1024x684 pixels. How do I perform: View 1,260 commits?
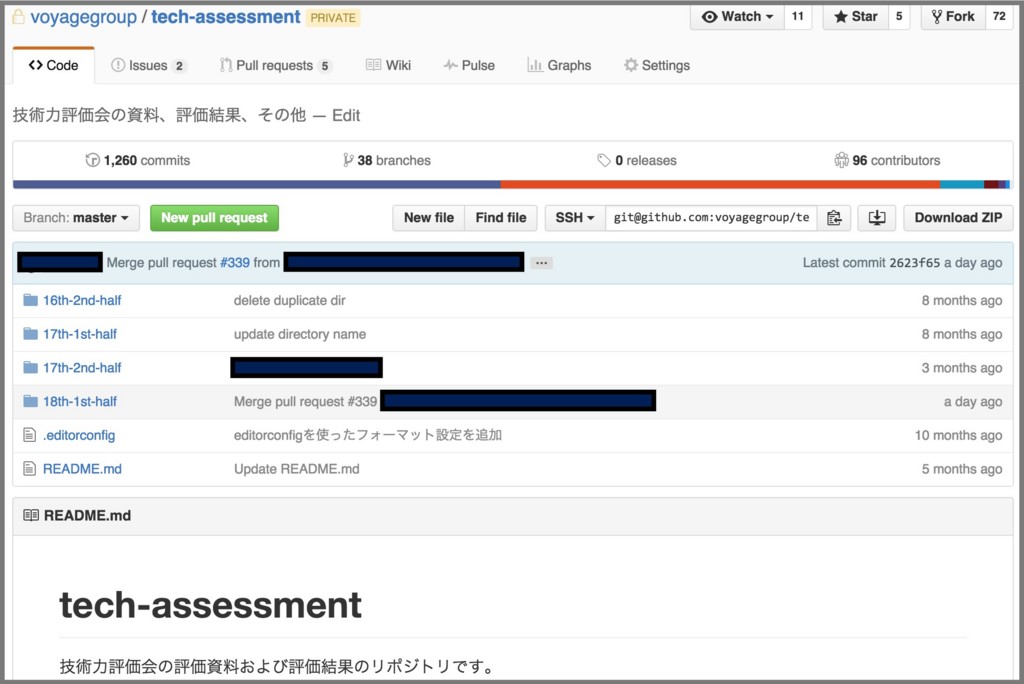[138, 161]
